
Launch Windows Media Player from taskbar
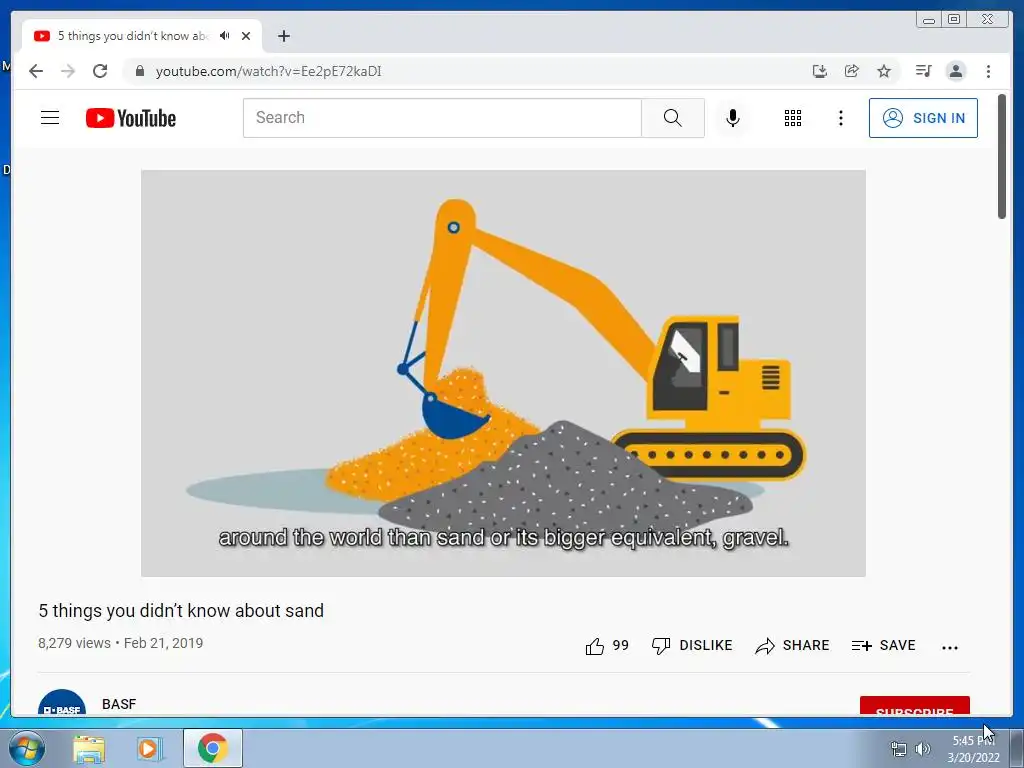[149, 748]
